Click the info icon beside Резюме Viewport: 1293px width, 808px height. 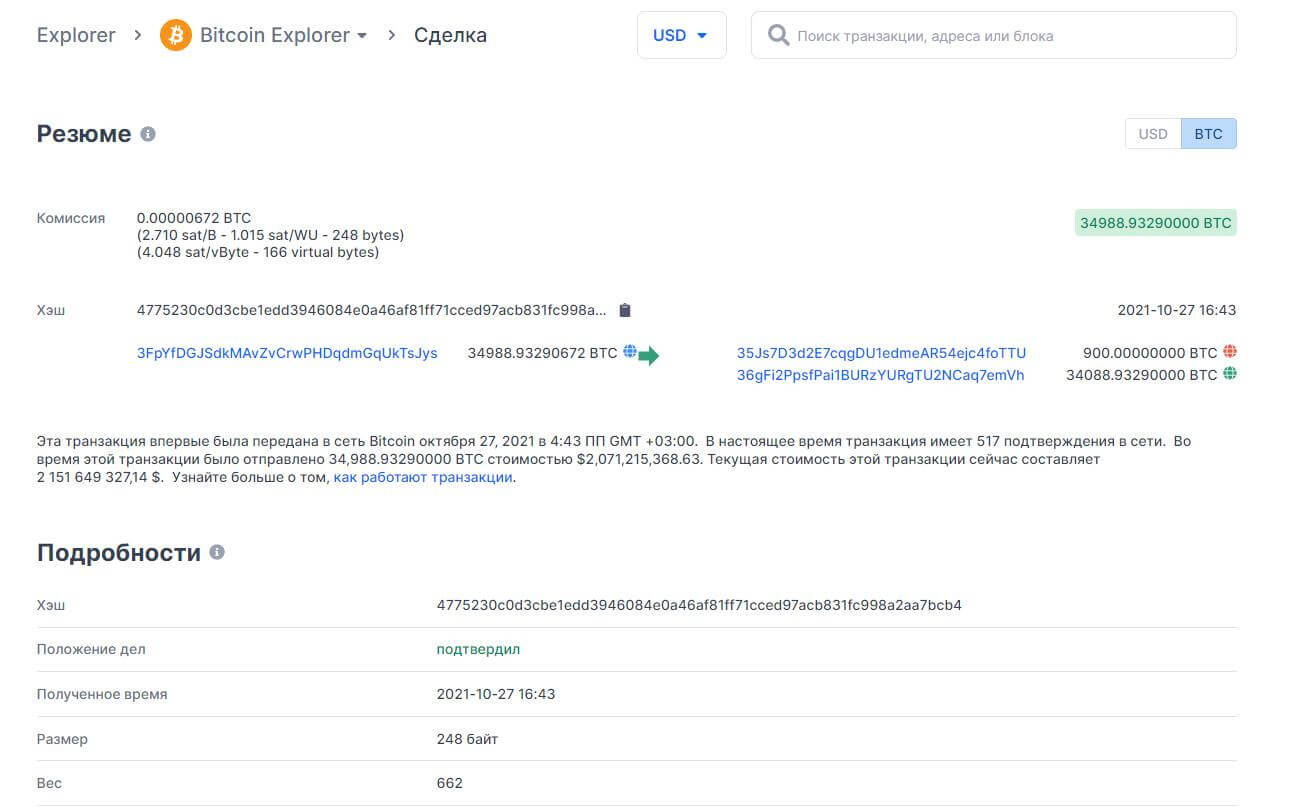click(x=148, y=133)
